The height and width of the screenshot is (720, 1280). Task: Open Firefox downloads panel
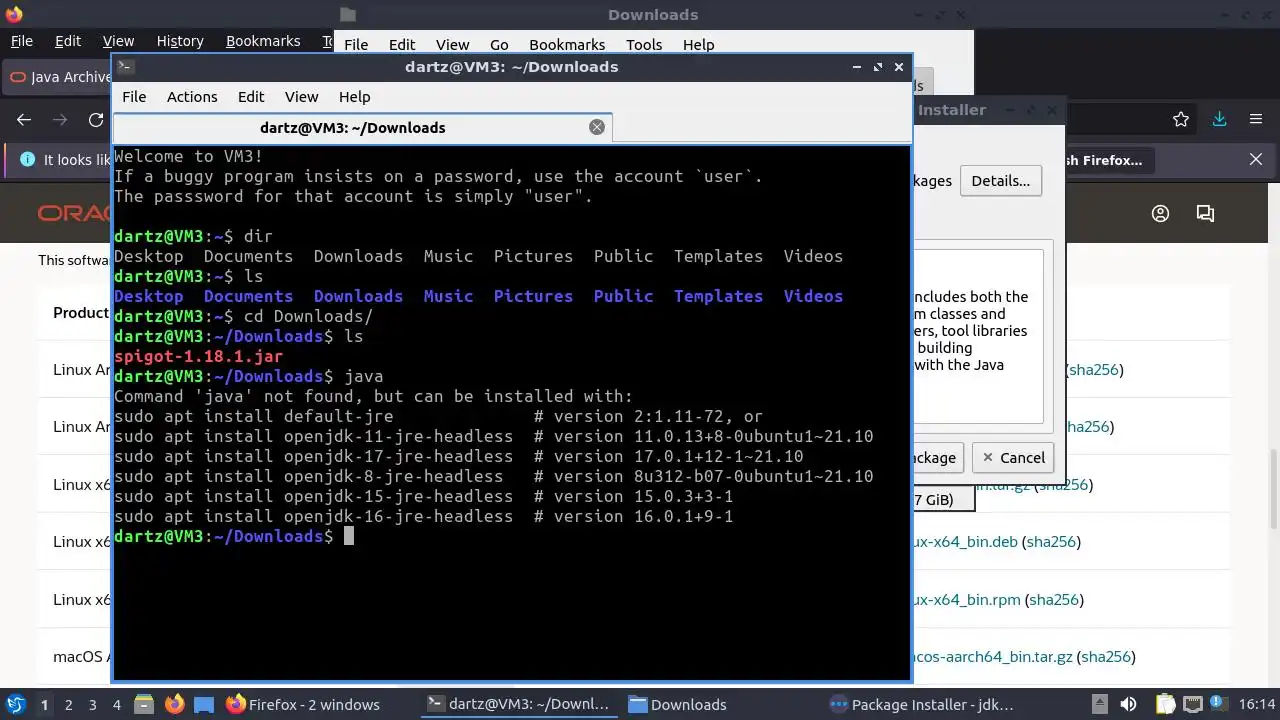1219,119
